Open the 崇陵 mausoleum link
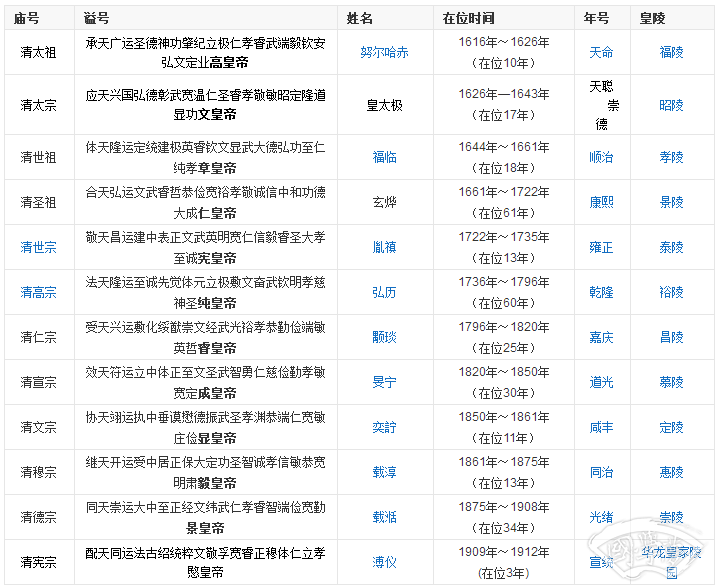 pos(671,517)
